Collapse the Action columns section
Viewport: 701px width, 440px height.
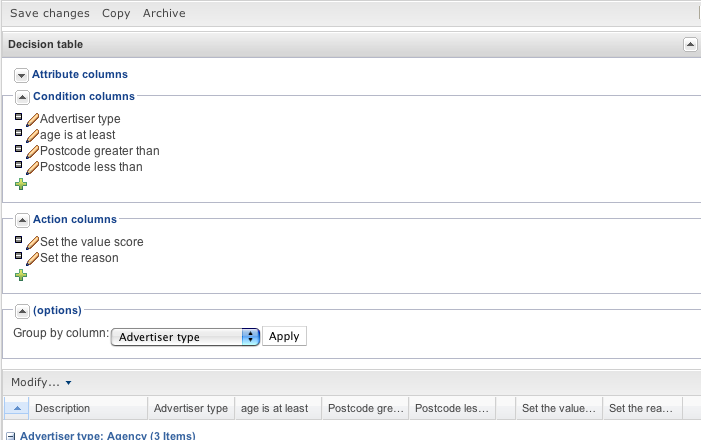[x=22, y=220]
